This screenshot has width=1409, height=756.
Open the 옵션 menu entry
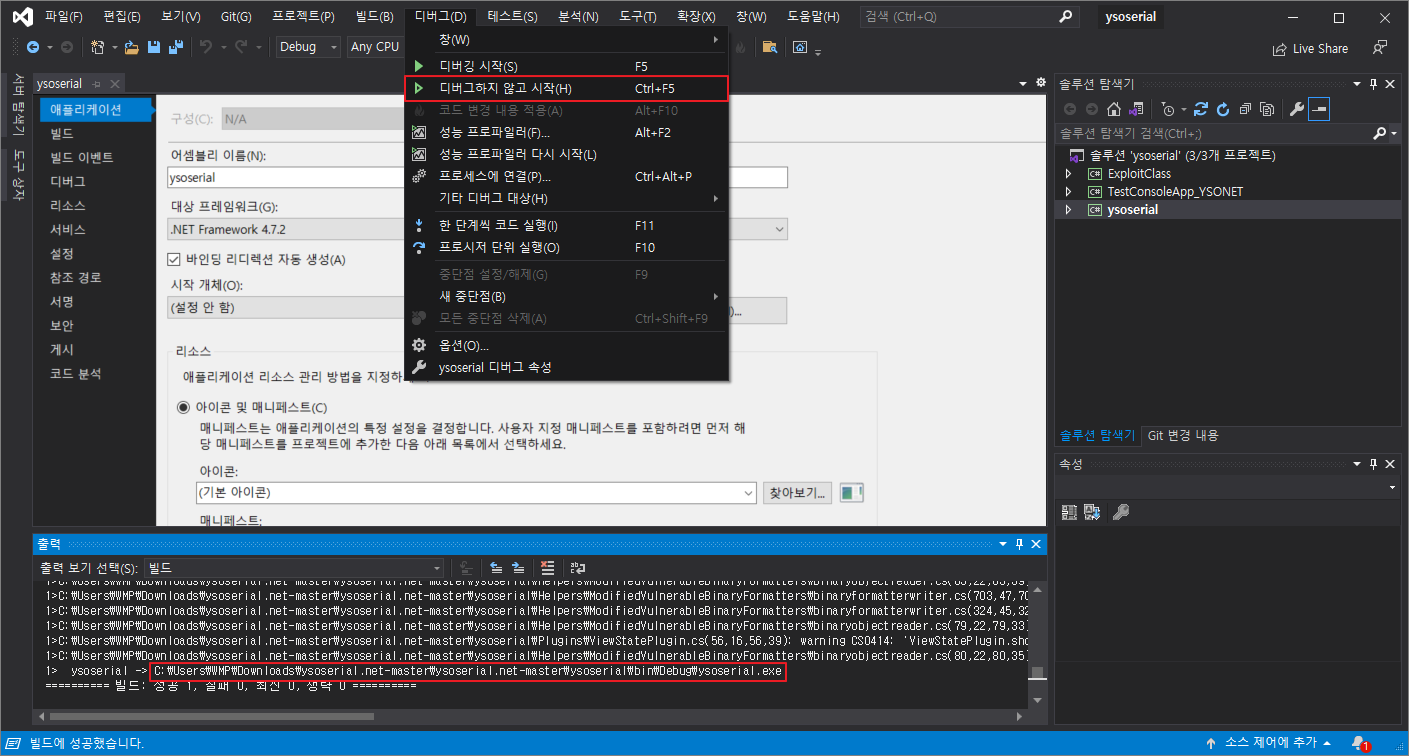[x=567, y=345]
